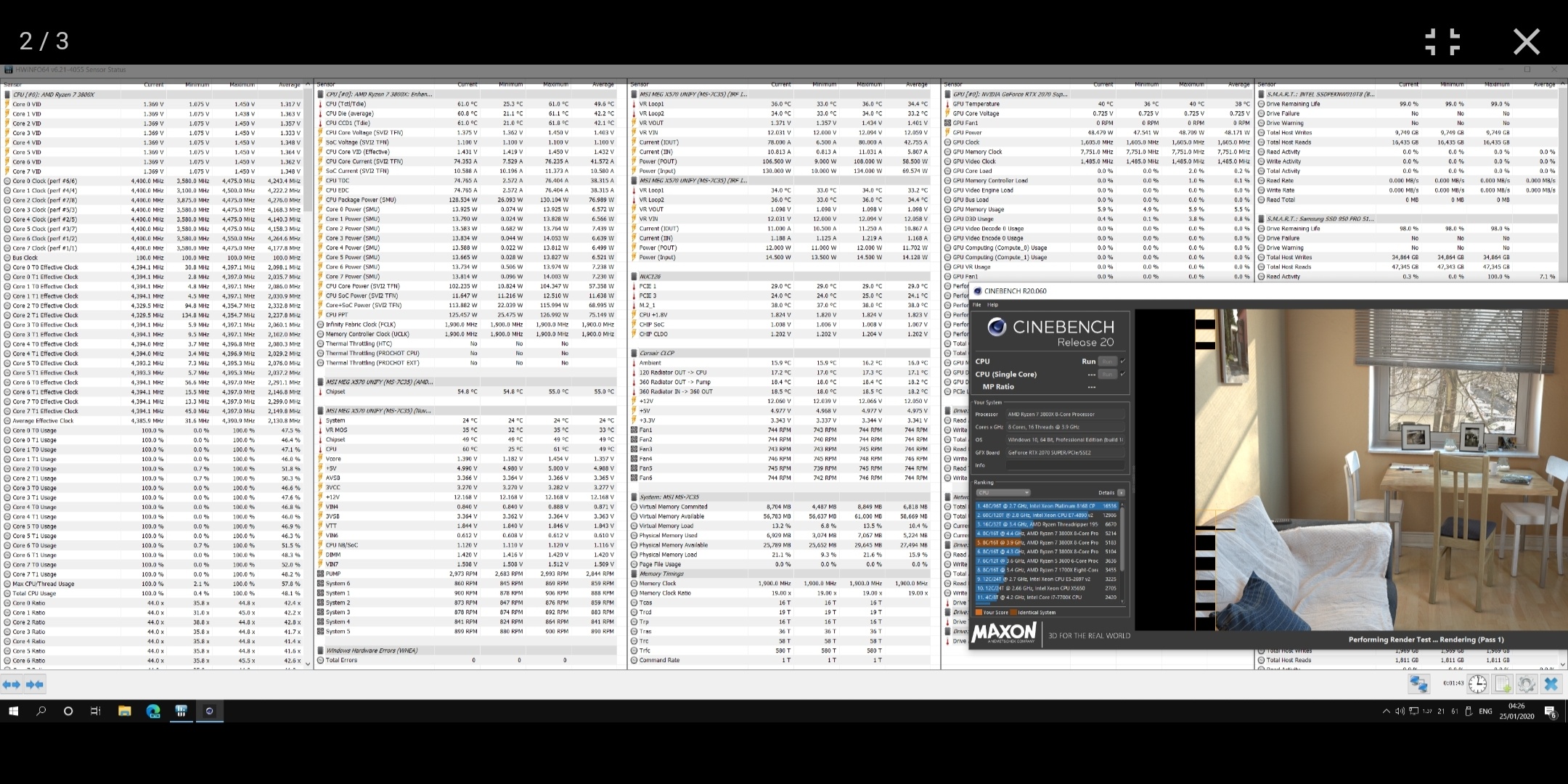1568x784 pixels.
Task: Select sensor group GPU [#0]: NVIDIA GeForce RTX 2070
Action: [1098, 94]
